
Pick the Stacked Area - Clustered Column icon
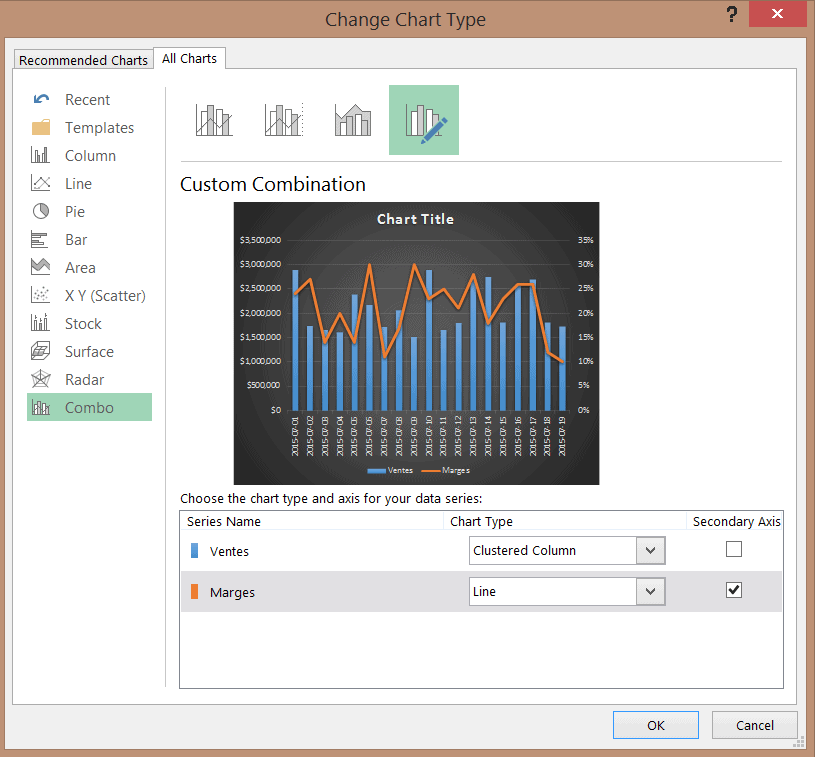tap(353, 120)
